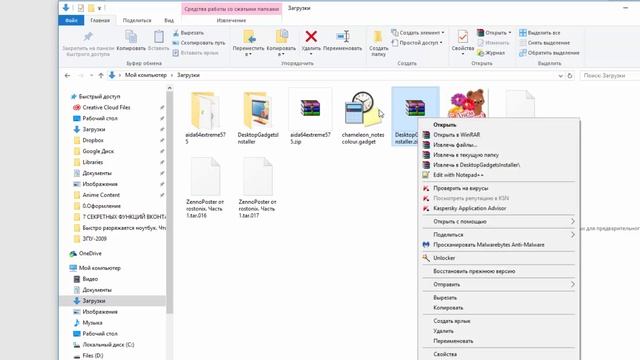Open the Easy access dropdown

(417, 42)
